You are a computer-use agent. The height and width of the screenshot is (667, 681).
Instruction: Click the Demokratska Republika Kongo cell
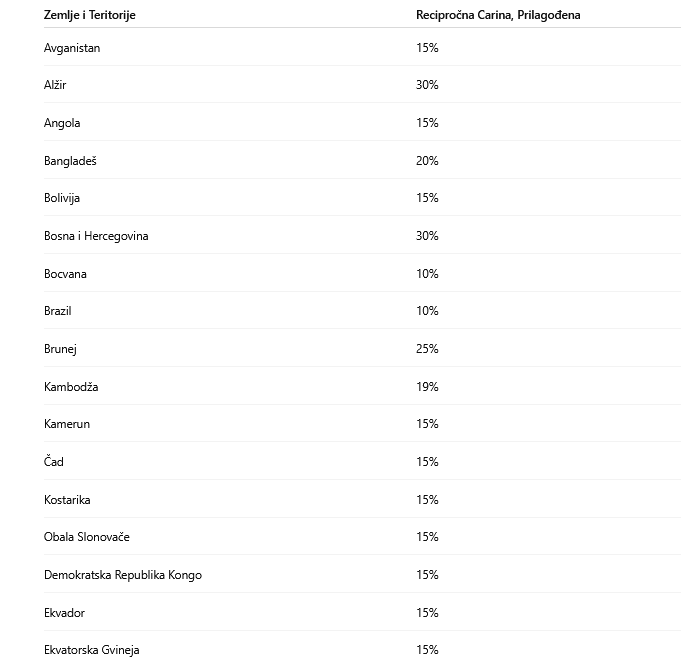tap(123, 575)
